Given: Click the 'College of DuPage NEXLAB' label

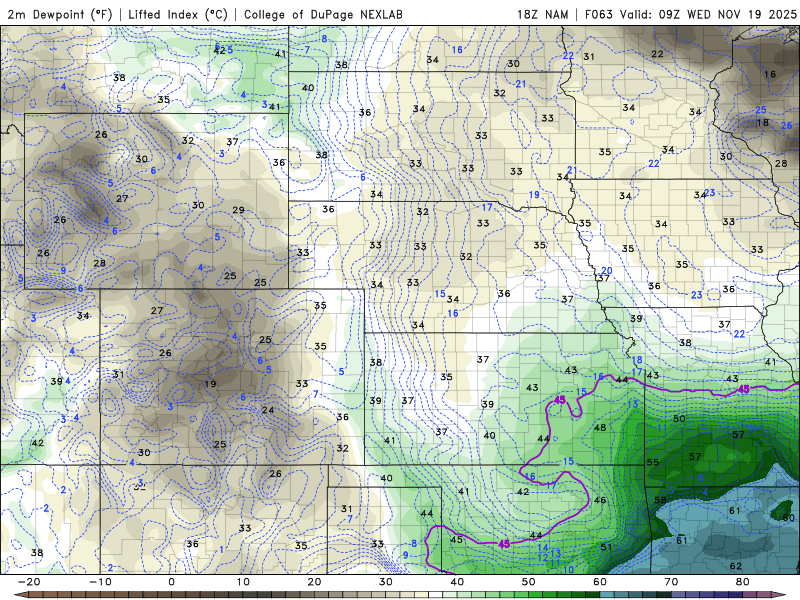Looking at the screenshot, I should [x=323, y=14].
